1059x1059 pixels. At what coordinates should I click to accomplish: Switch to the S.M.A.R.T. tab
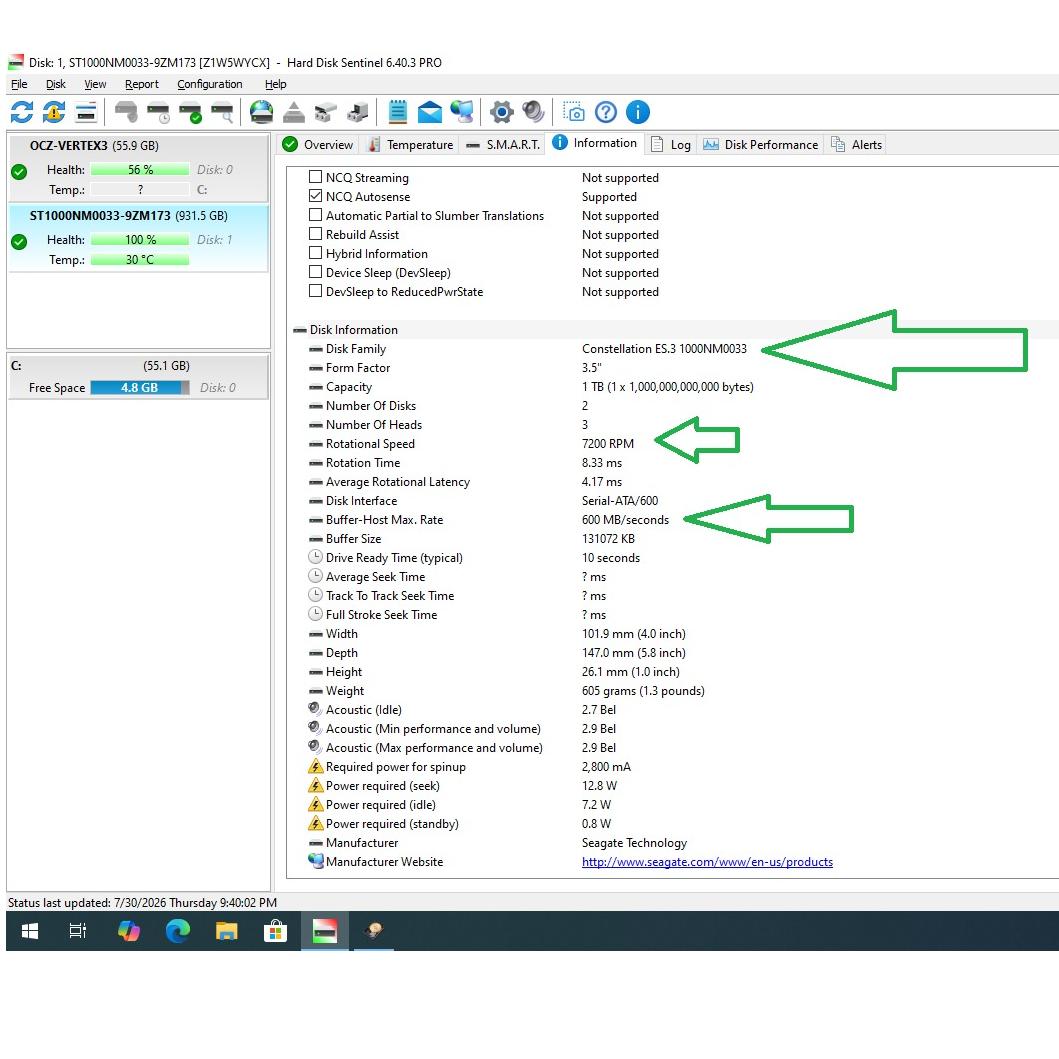click(502, 145)
